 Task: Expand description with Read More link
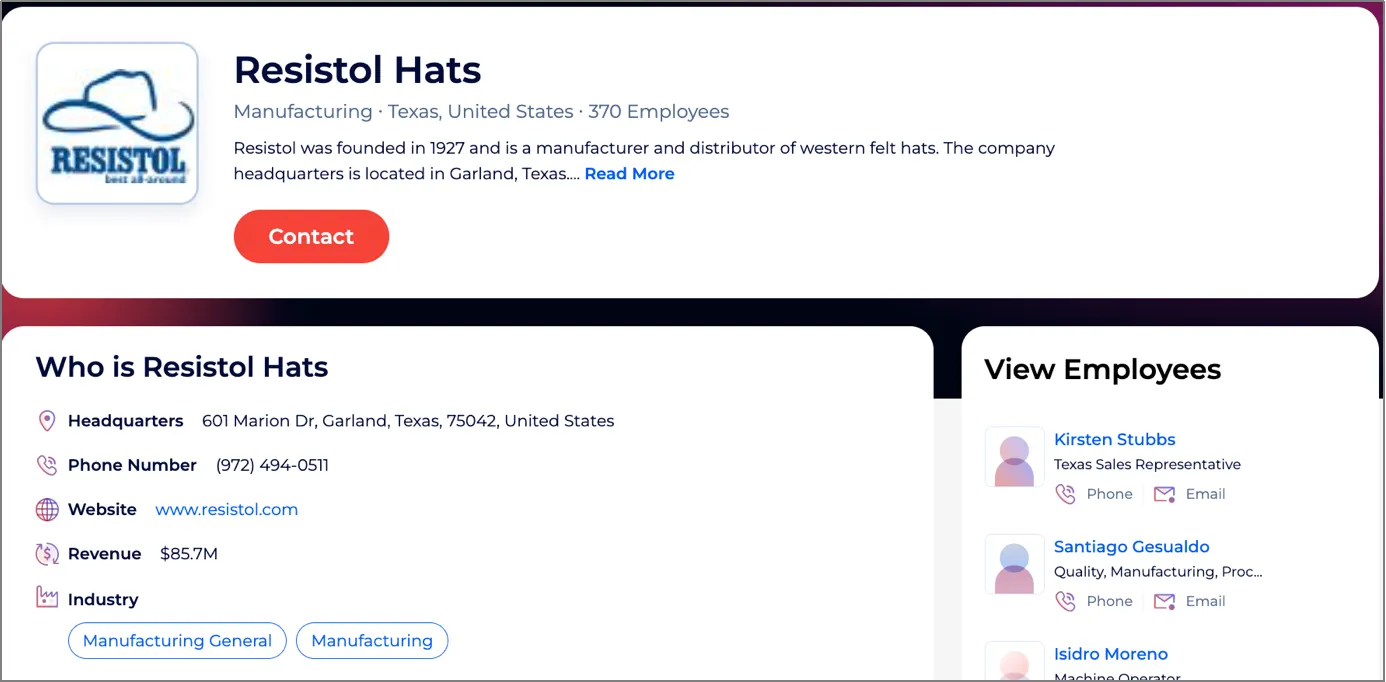pos(629,174)
